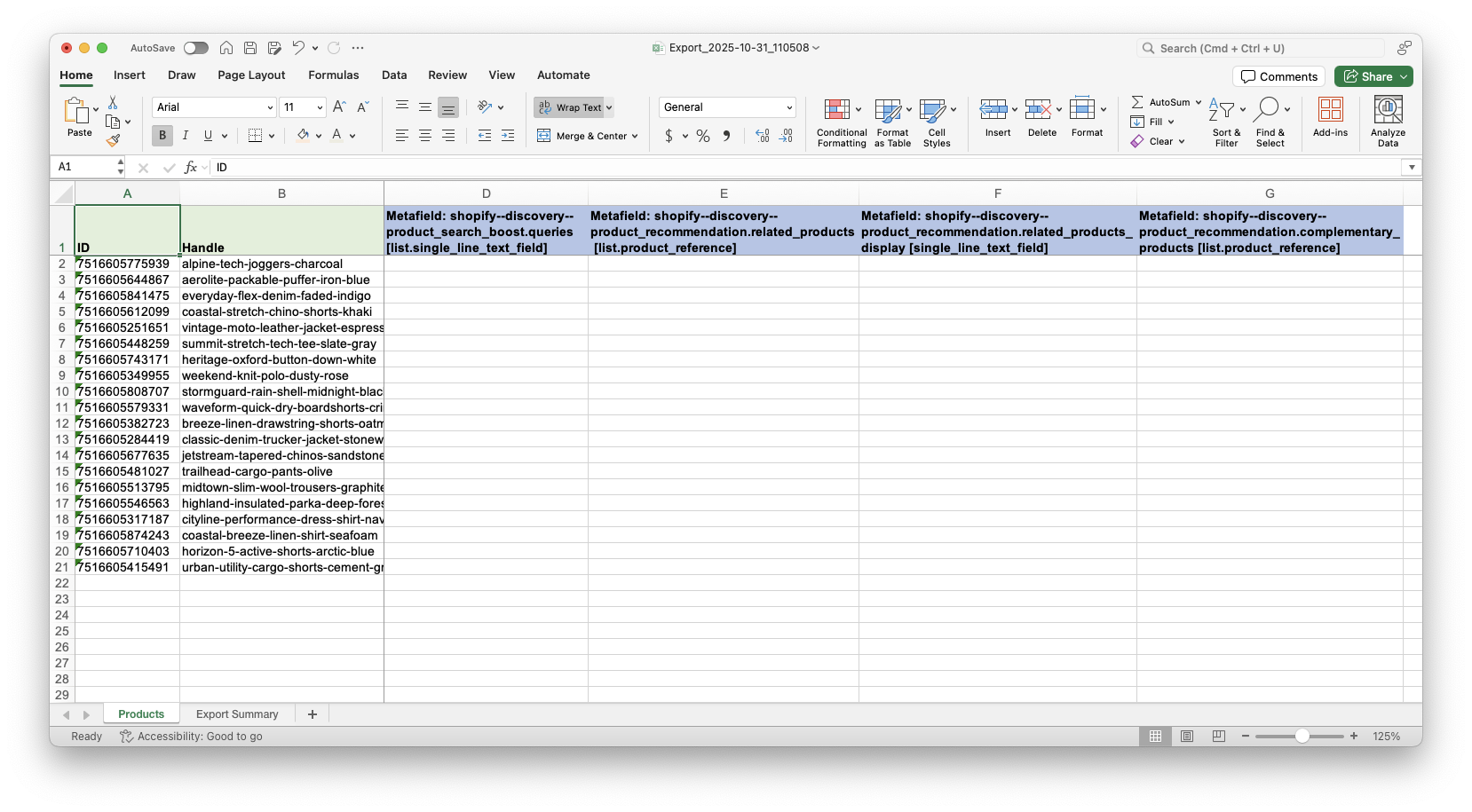Click the Sort & Filter icon
This screenshot has width=1472, height=812.
(1223, 110)
